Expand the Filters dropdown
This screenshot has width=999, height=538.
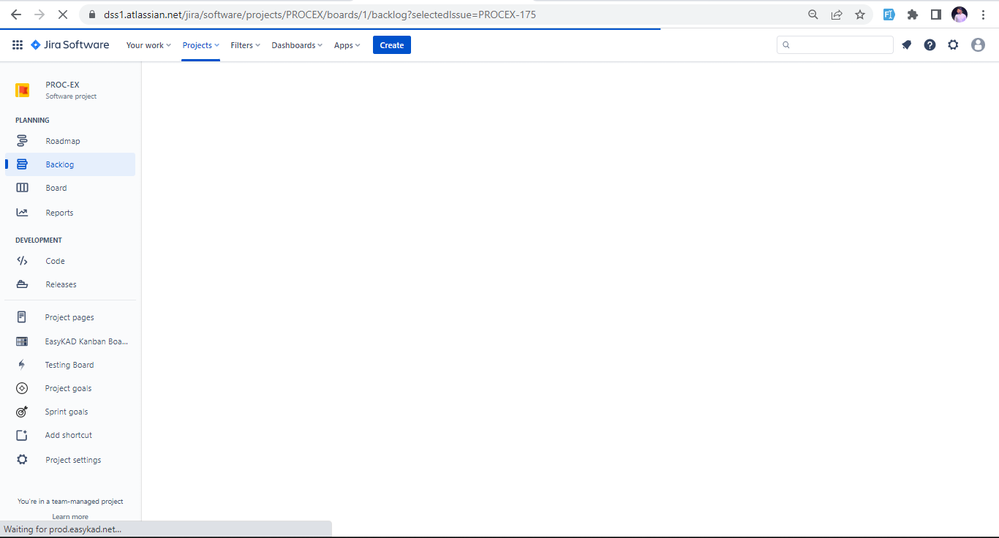pos(245,45)
